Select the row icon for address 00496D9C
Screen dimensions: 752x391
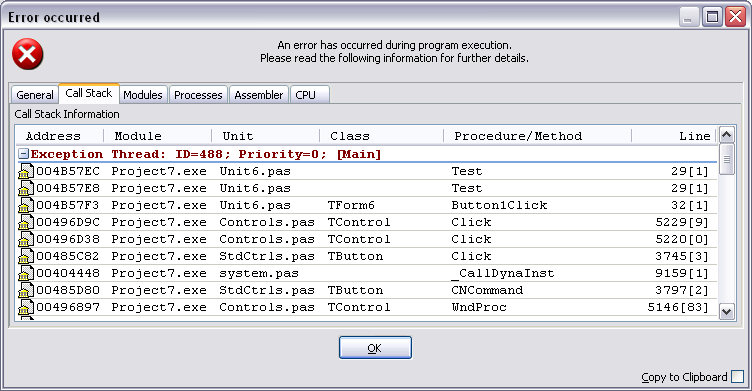tap(26, 222)
